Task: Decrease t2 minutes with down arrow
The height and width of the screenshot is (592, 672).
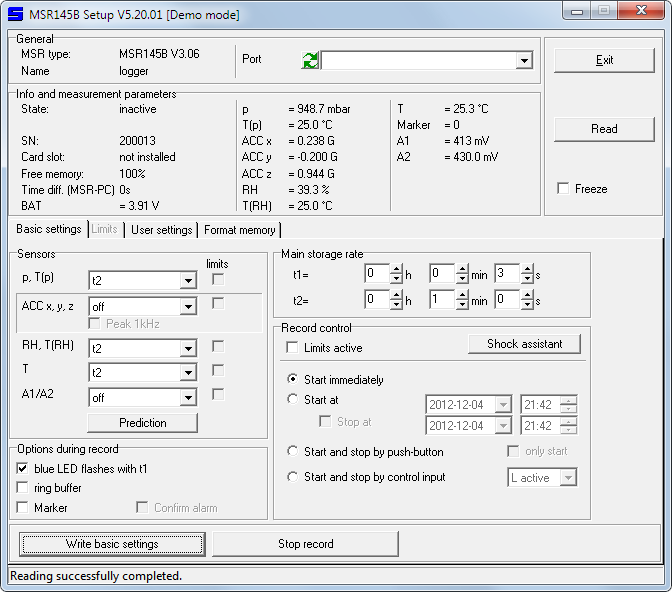Action: pos(462,304)
